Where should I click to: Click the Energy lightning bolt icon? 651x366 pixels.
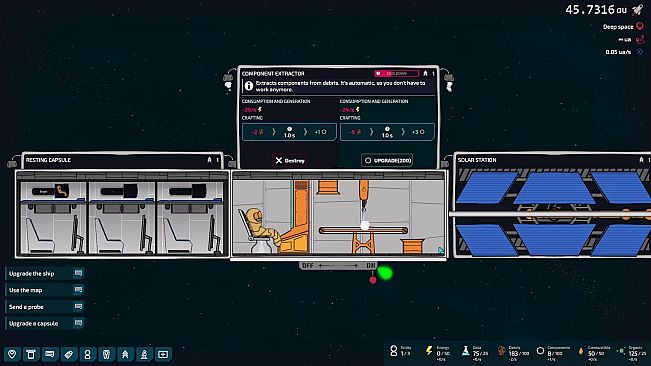(429, 351)
